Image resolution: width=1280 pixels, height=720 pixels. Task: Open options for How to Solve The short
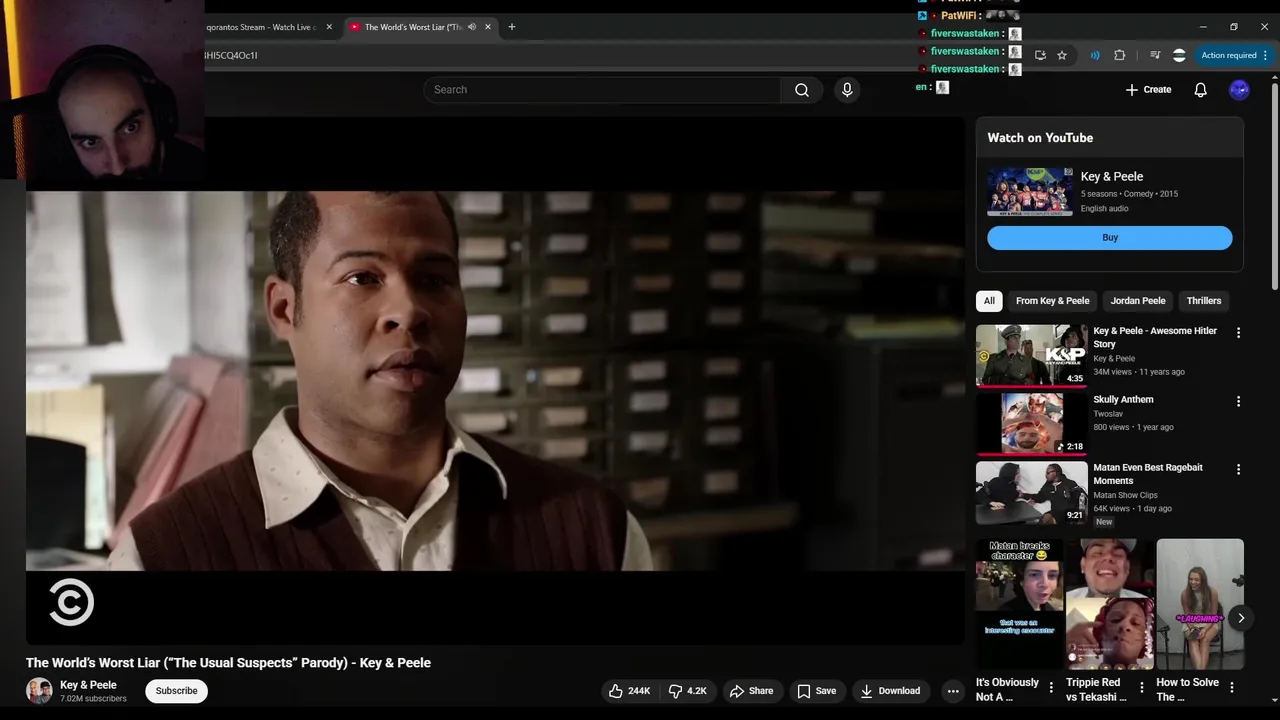tap(1232, 687)
